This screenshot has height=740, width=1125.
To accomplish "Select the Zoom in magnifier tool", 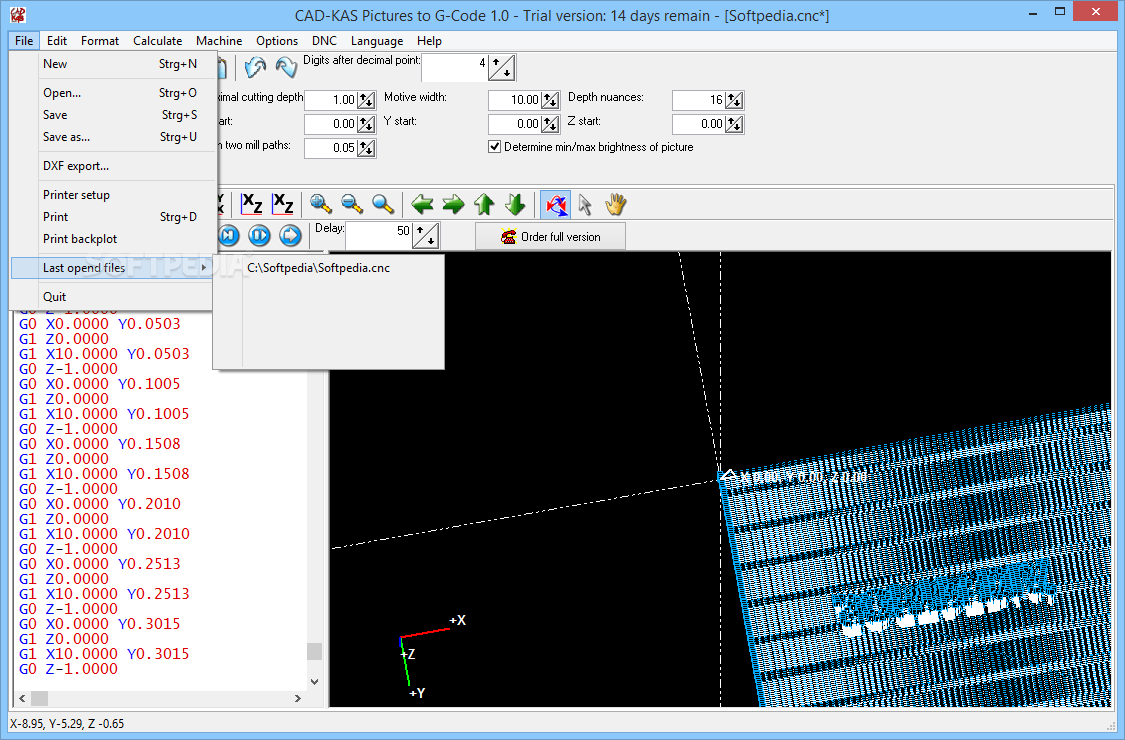I will pos(320,204).
